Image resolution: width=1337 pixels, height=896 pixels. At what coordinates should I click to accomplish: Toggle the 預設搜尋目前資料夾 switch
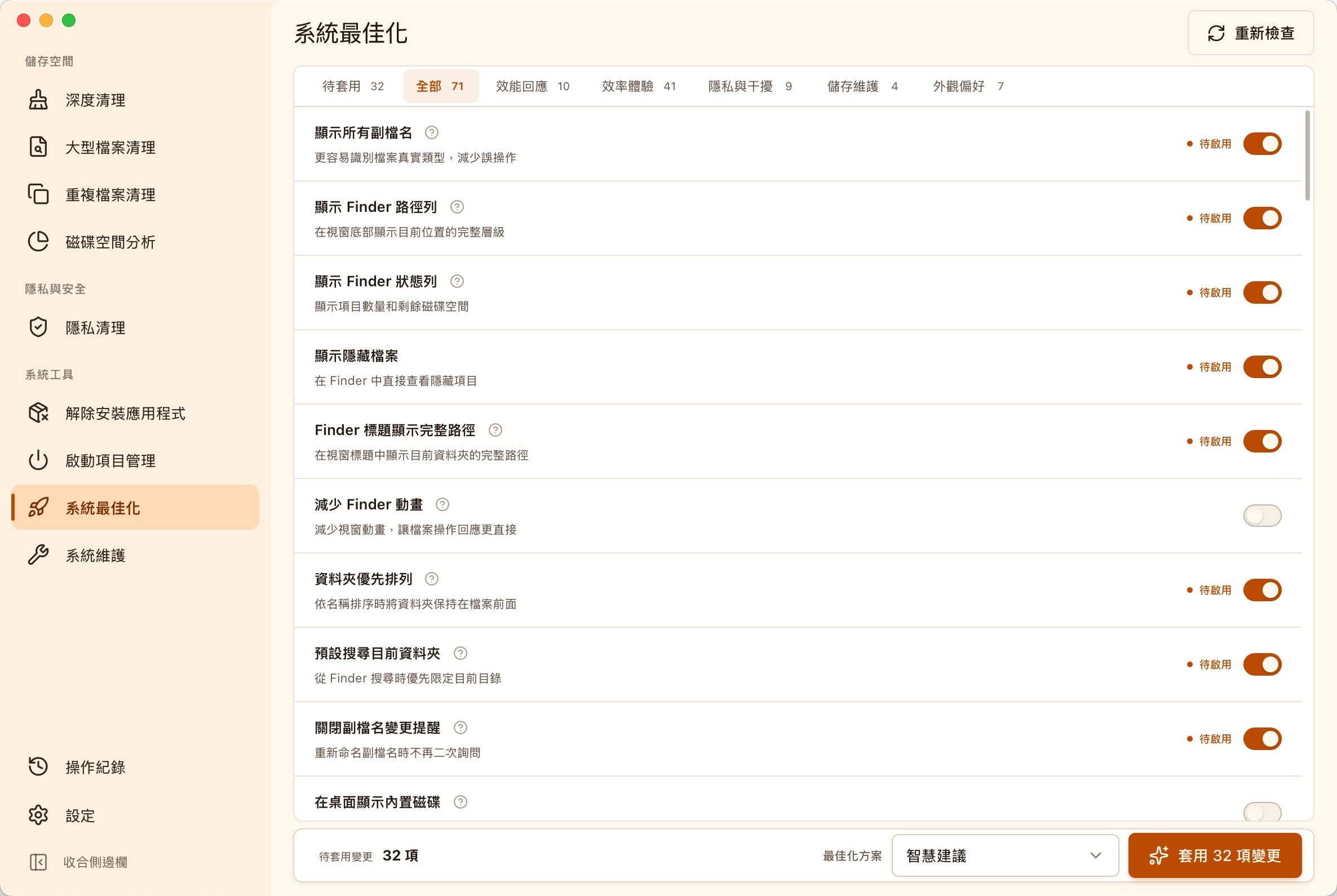1262,664
